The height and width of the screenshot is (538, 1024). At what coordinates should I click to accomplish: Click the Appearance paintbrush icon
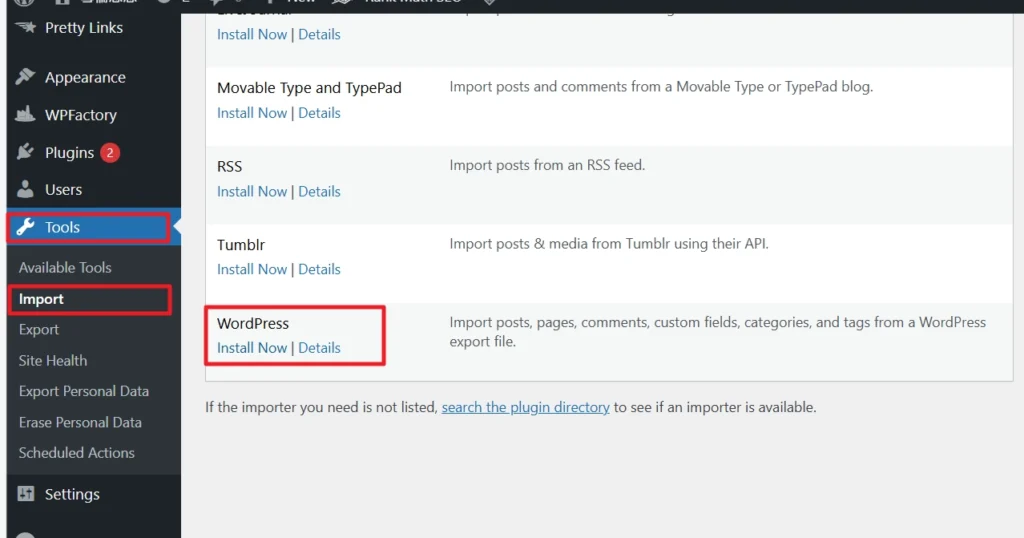(x=25, y=77)
